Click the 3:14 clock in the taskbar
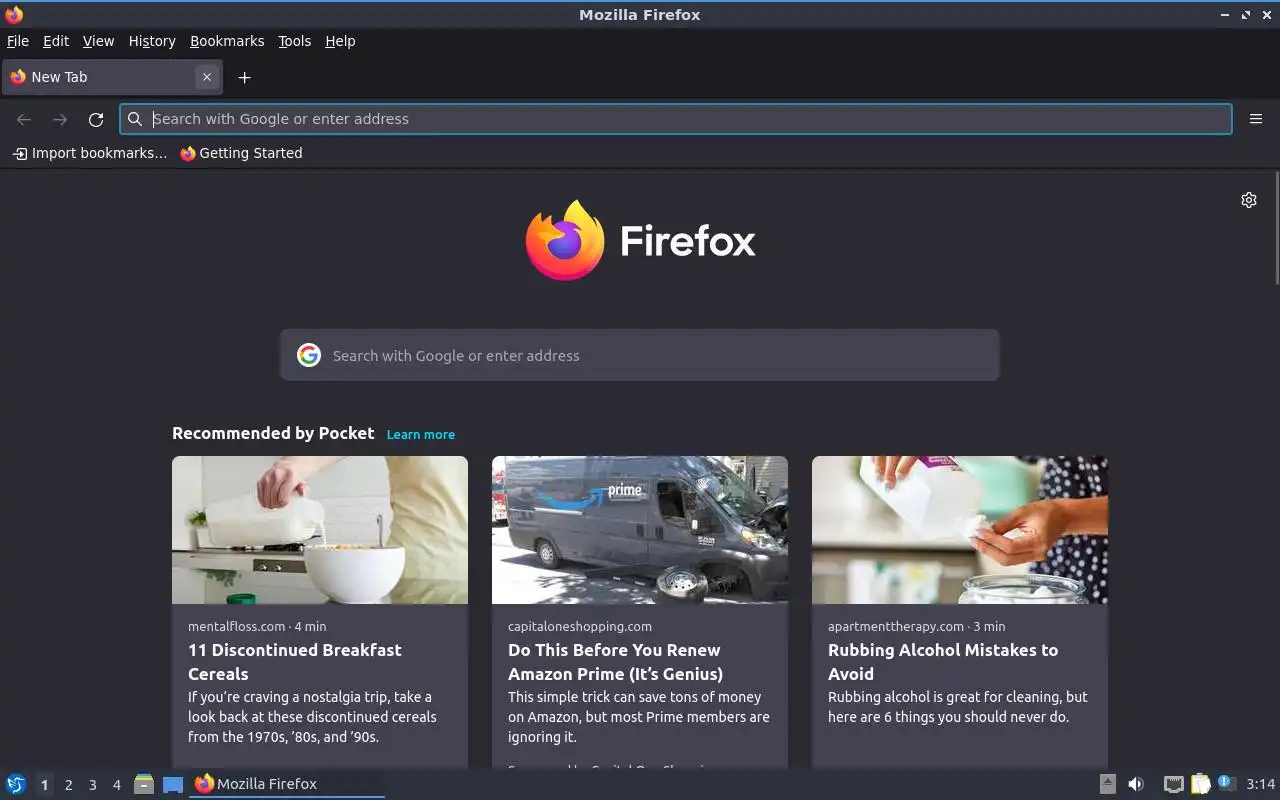 [x=1261, y=784]
